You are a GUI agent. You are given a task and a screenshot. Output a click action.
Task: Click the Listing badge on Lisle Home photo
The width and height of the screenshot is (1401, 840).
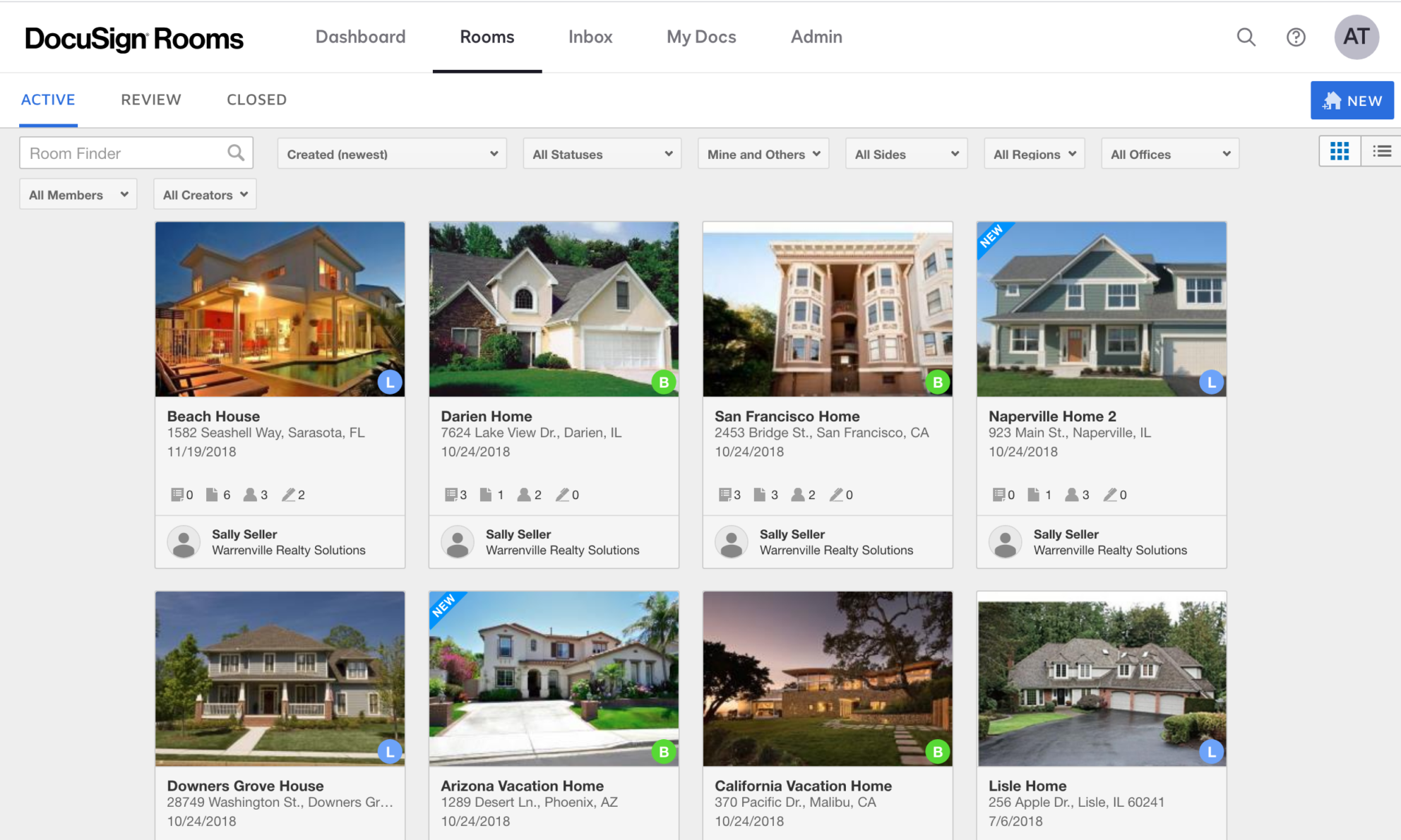1211,752
